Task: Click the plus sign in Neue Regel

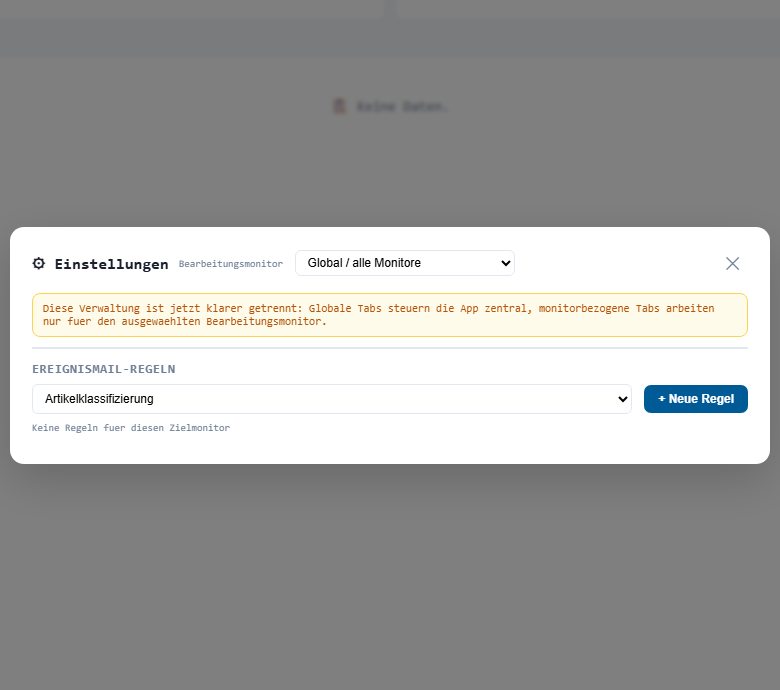Action: (662, 399)
